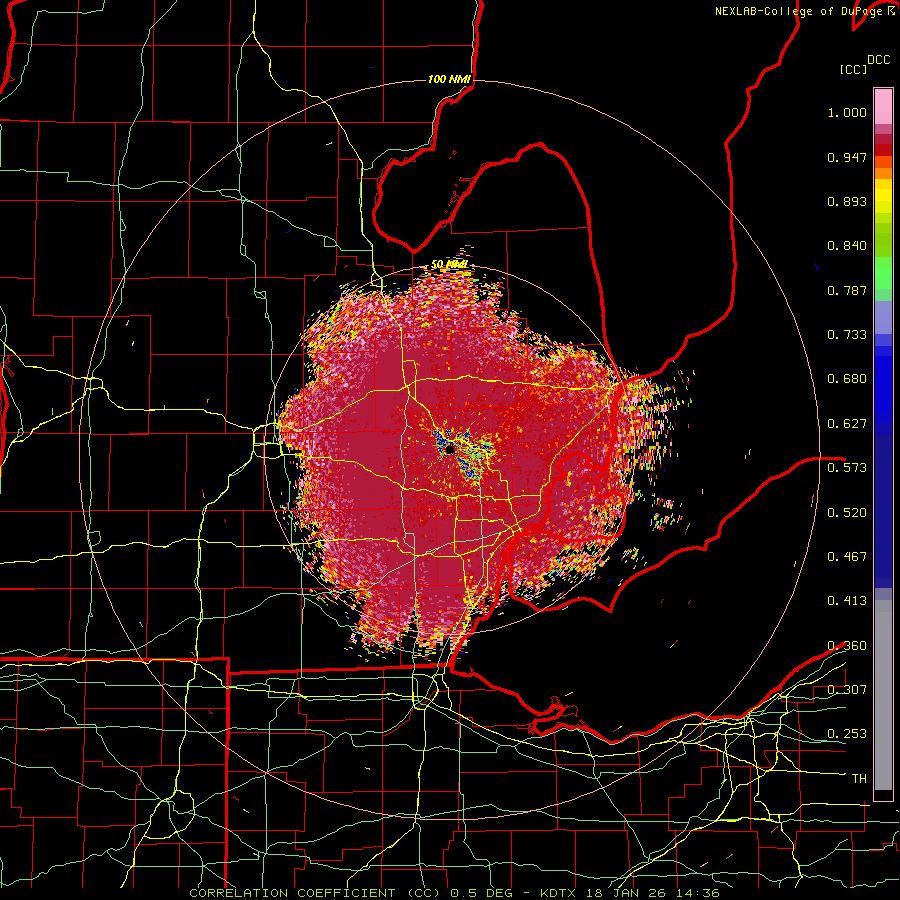
Task: Click the 0.840 color scale value
Action: tap(847, 246)
